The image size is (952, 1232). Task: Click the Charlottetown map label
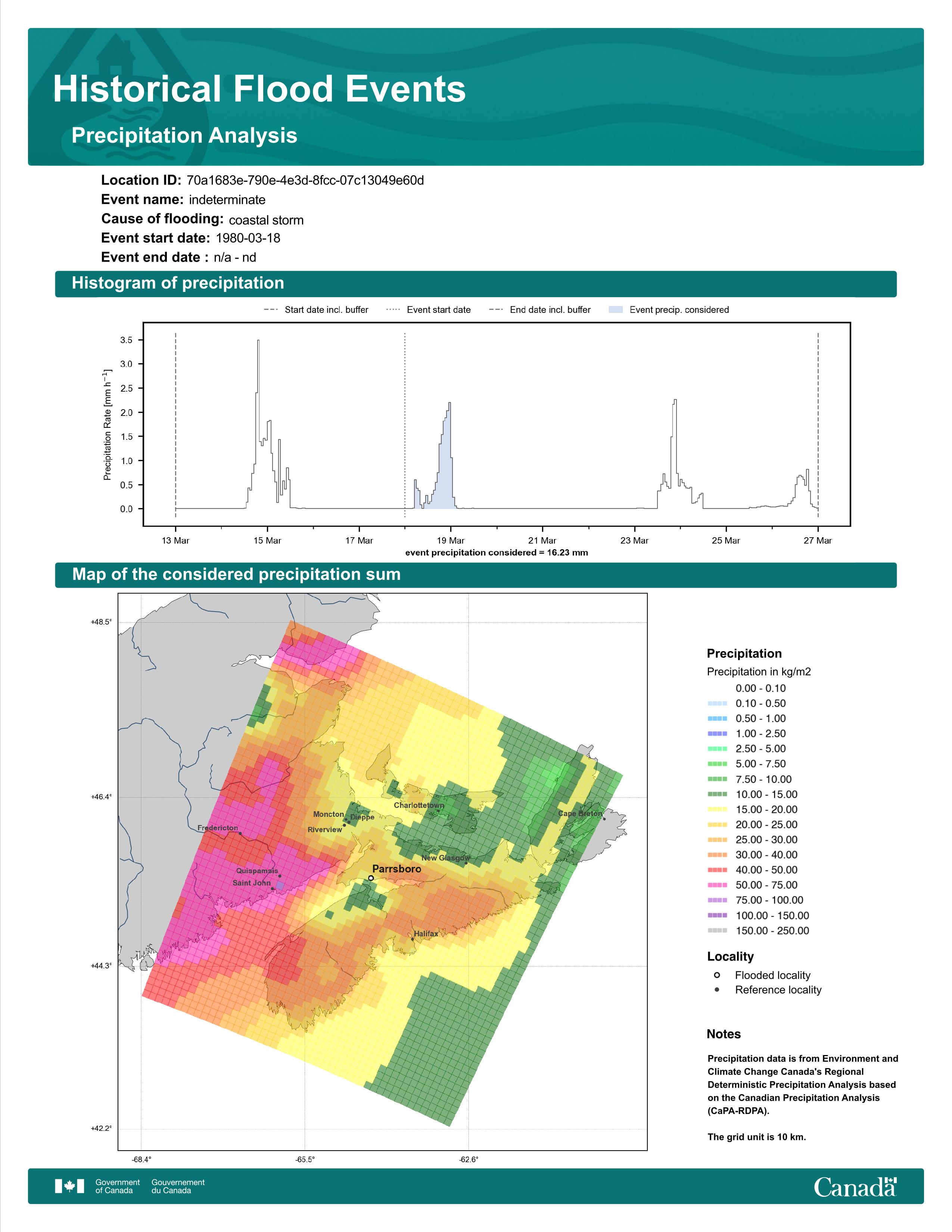[x=419, y=805]
